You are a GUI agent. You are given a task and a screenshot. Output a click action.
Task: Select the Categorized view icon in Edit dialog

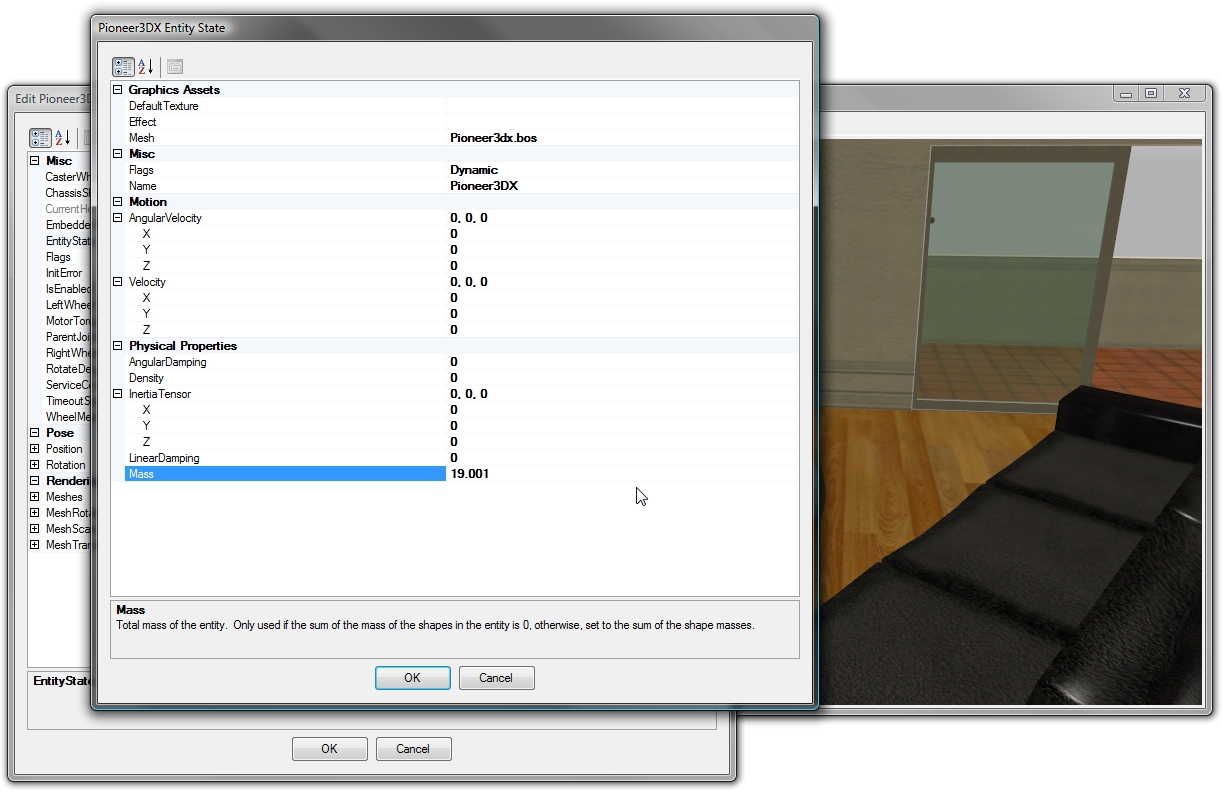point(40,137)
